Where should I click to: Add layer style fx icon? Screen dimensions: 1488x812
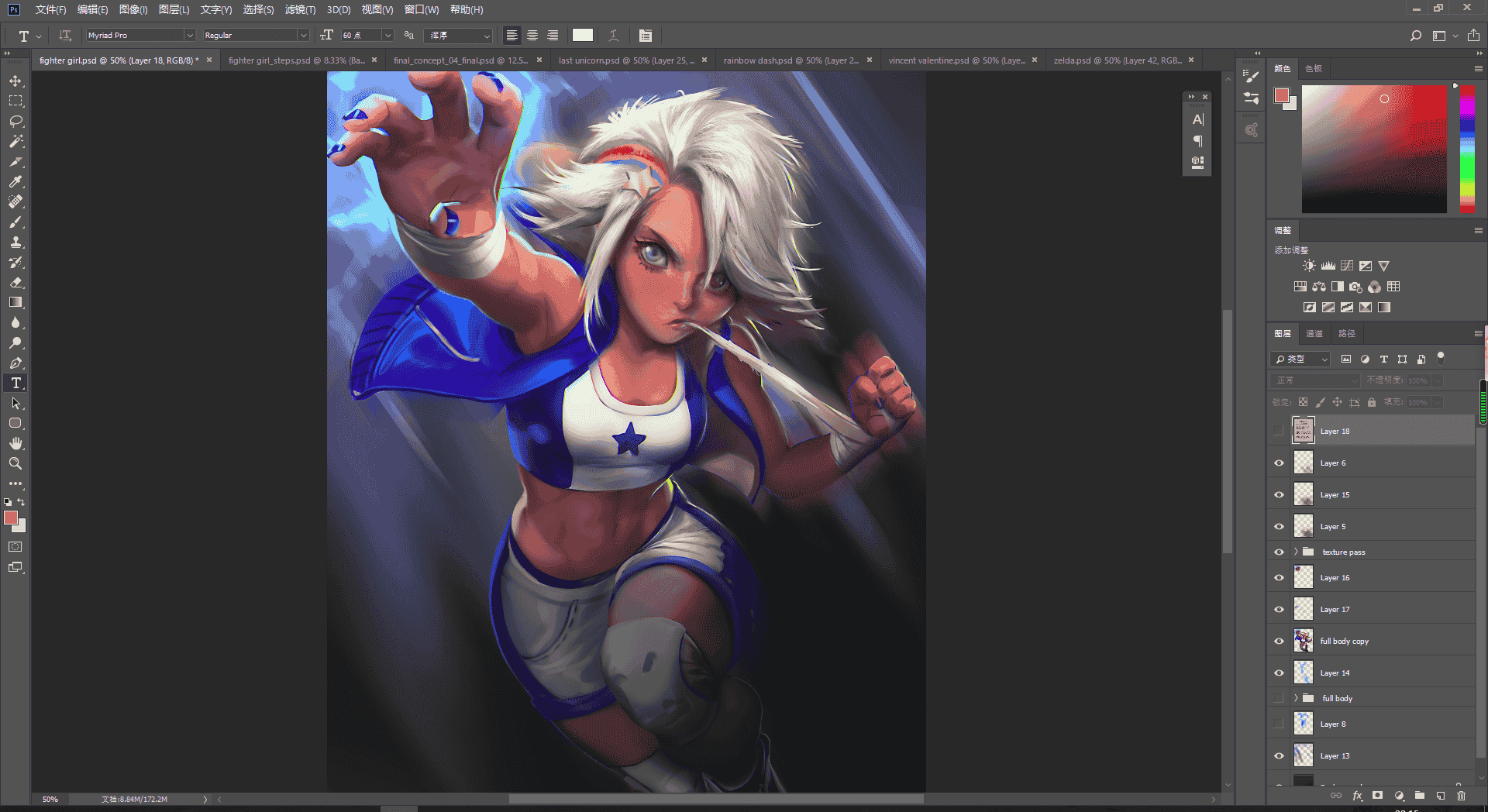(x=1357, y=796)
